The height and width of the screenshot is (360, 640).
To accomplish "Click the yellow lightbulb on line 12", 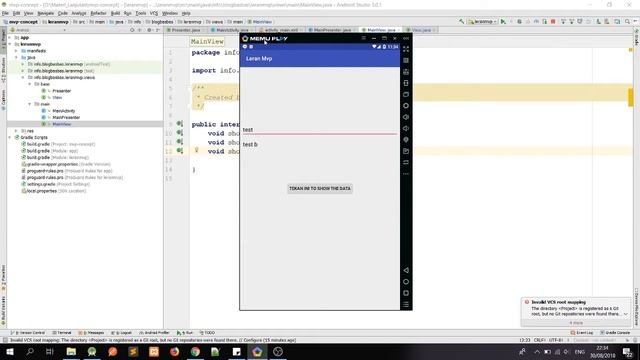I will pos(196,150).
